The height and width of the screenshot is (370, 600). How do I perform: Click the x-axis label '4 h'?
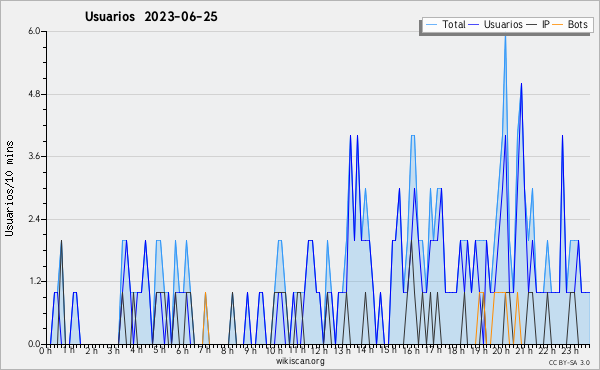(x=136, y=350)
